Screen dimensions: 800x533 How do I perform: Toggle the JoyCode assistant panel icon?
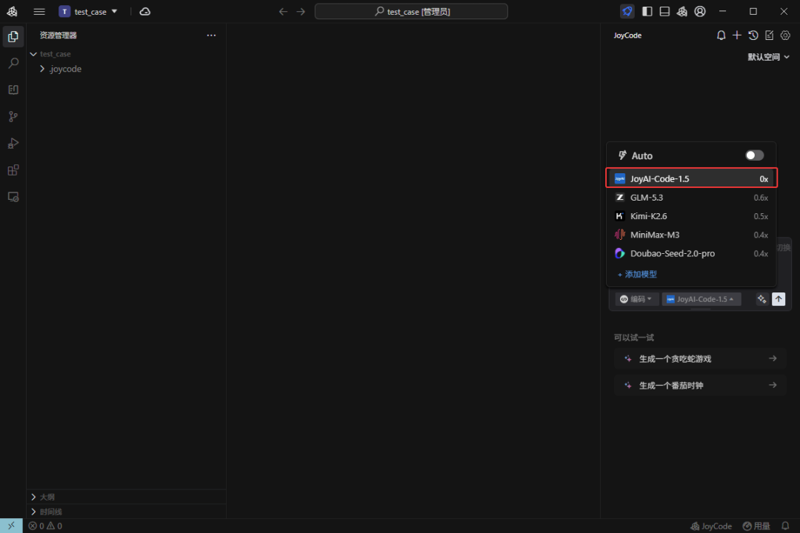tap(627, 11)
